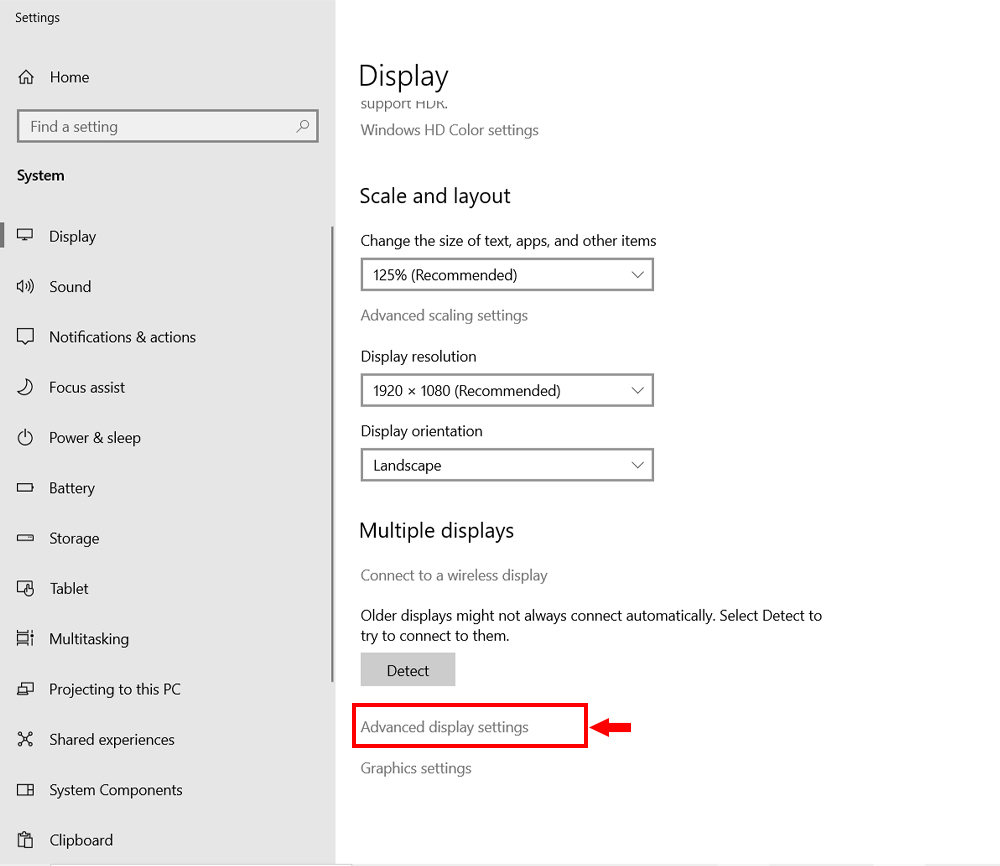Select Storage in the sidebar
Viewport: 1000px width, 866px height.
[74, 539]
